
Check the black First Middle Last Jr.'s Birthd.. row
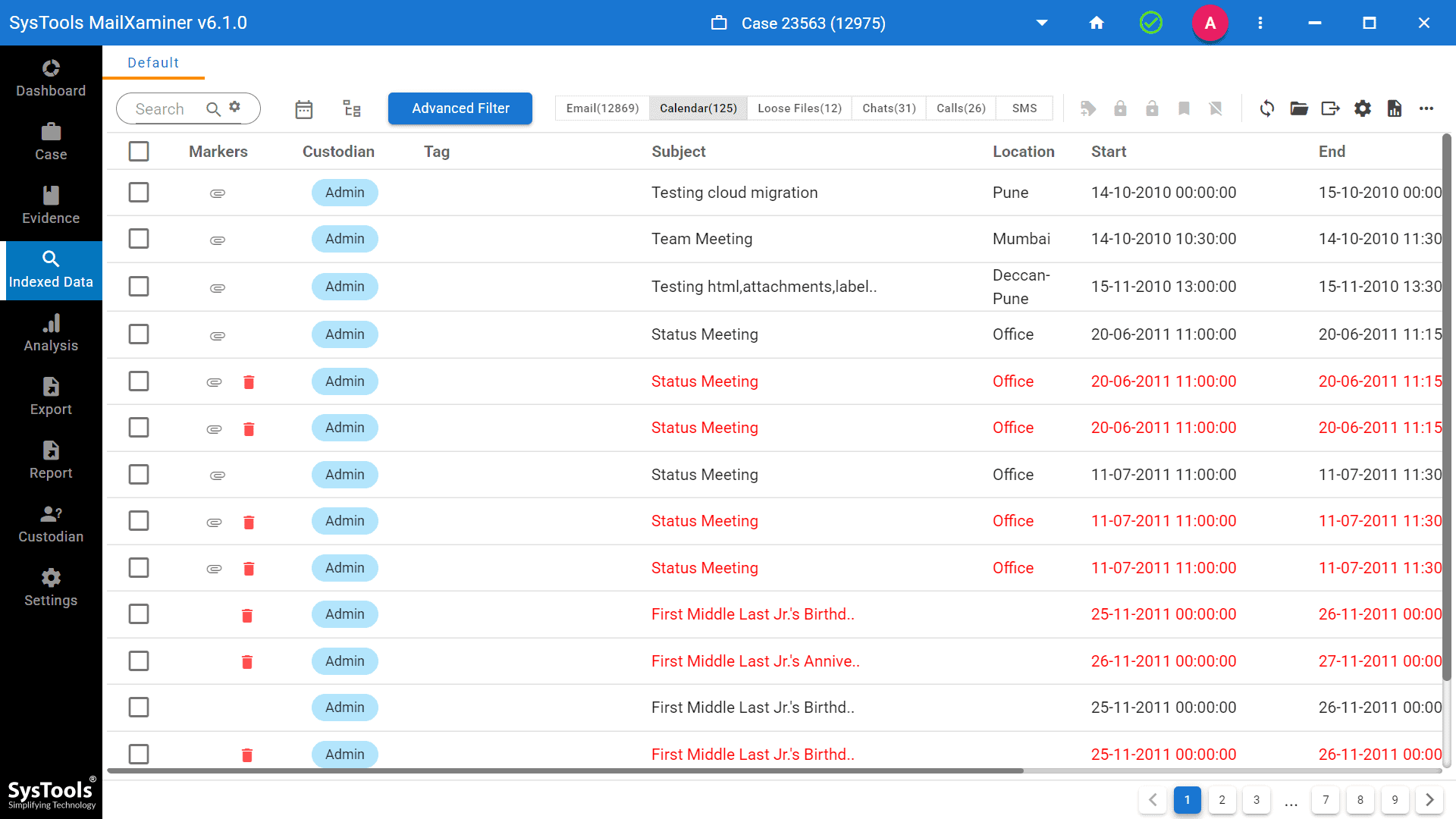pos(139,707)
